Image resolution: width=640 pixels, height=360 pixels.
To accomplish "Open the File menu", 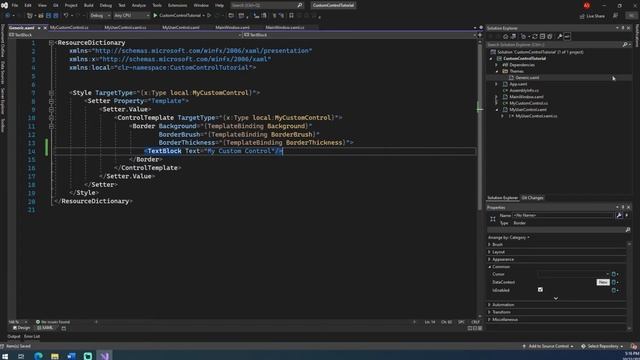I will pyautogui.click(x=15, y=5).
